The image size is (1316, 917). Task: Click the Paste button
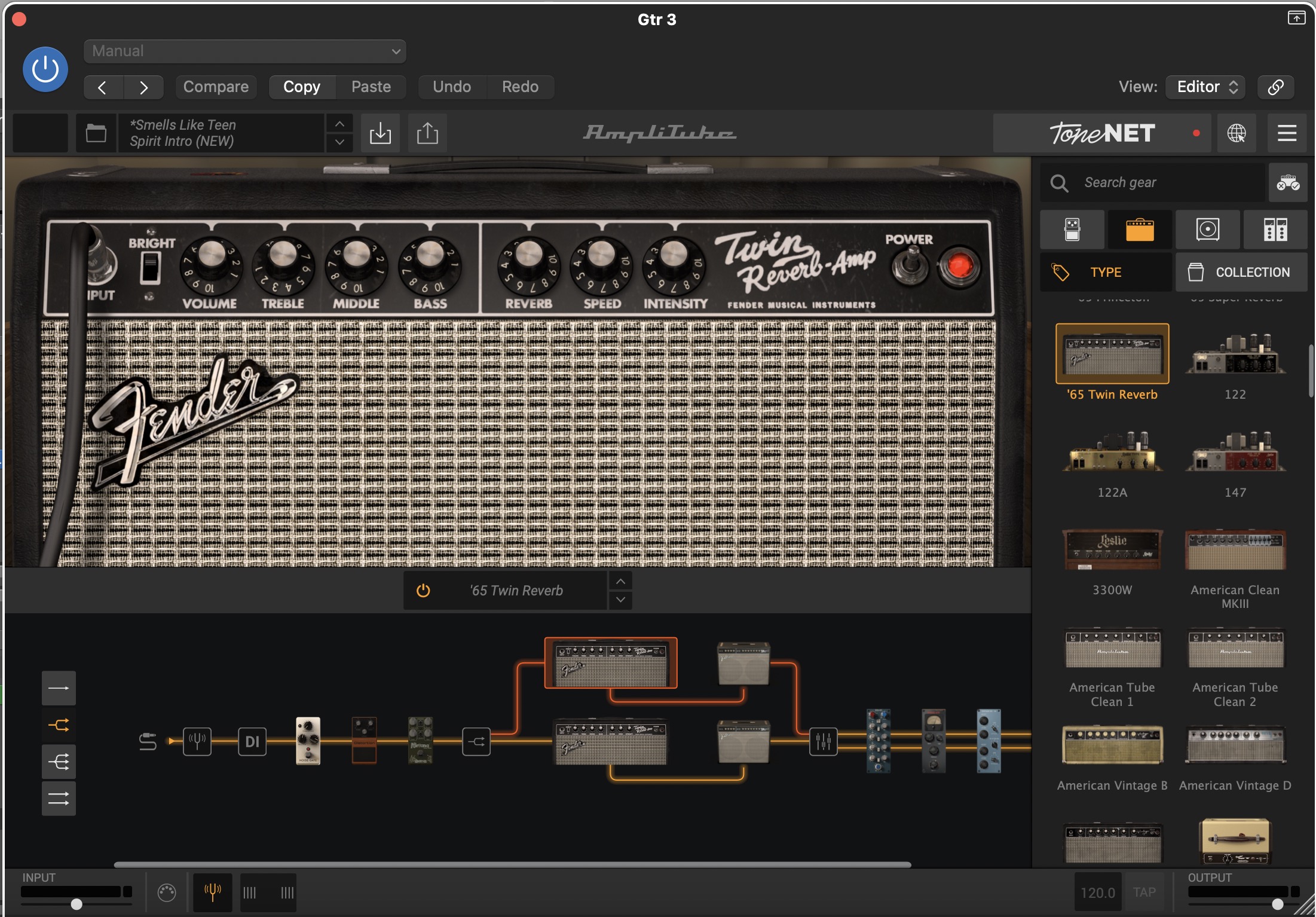coord(371,87)
